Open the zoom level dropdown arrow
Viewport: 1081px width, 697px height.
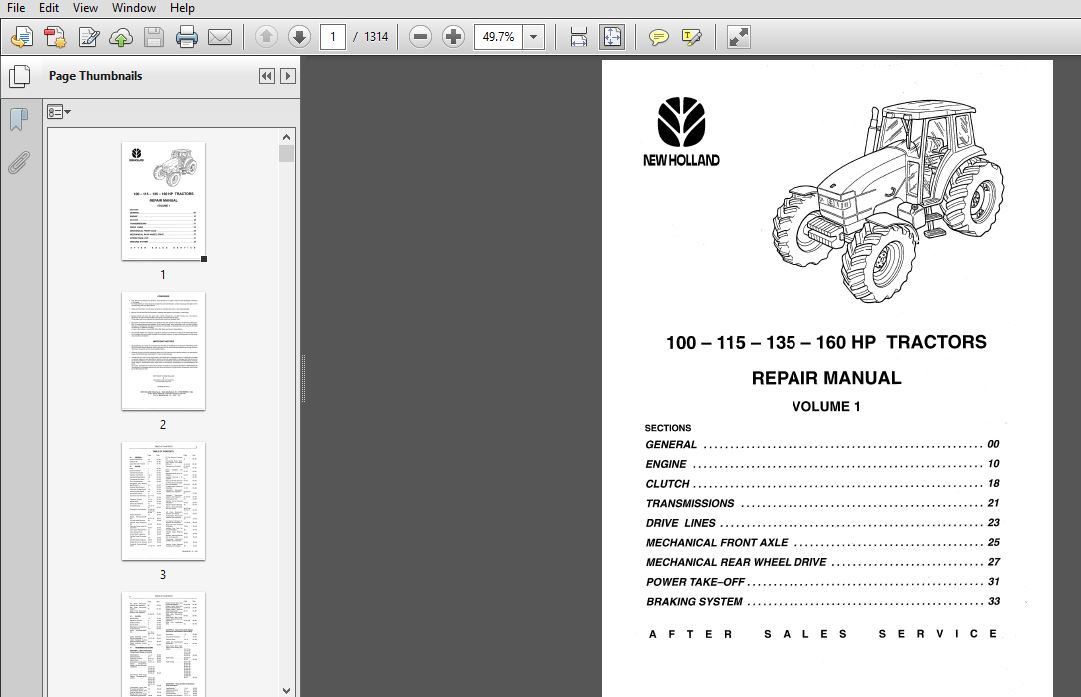[x=534, y=37]
